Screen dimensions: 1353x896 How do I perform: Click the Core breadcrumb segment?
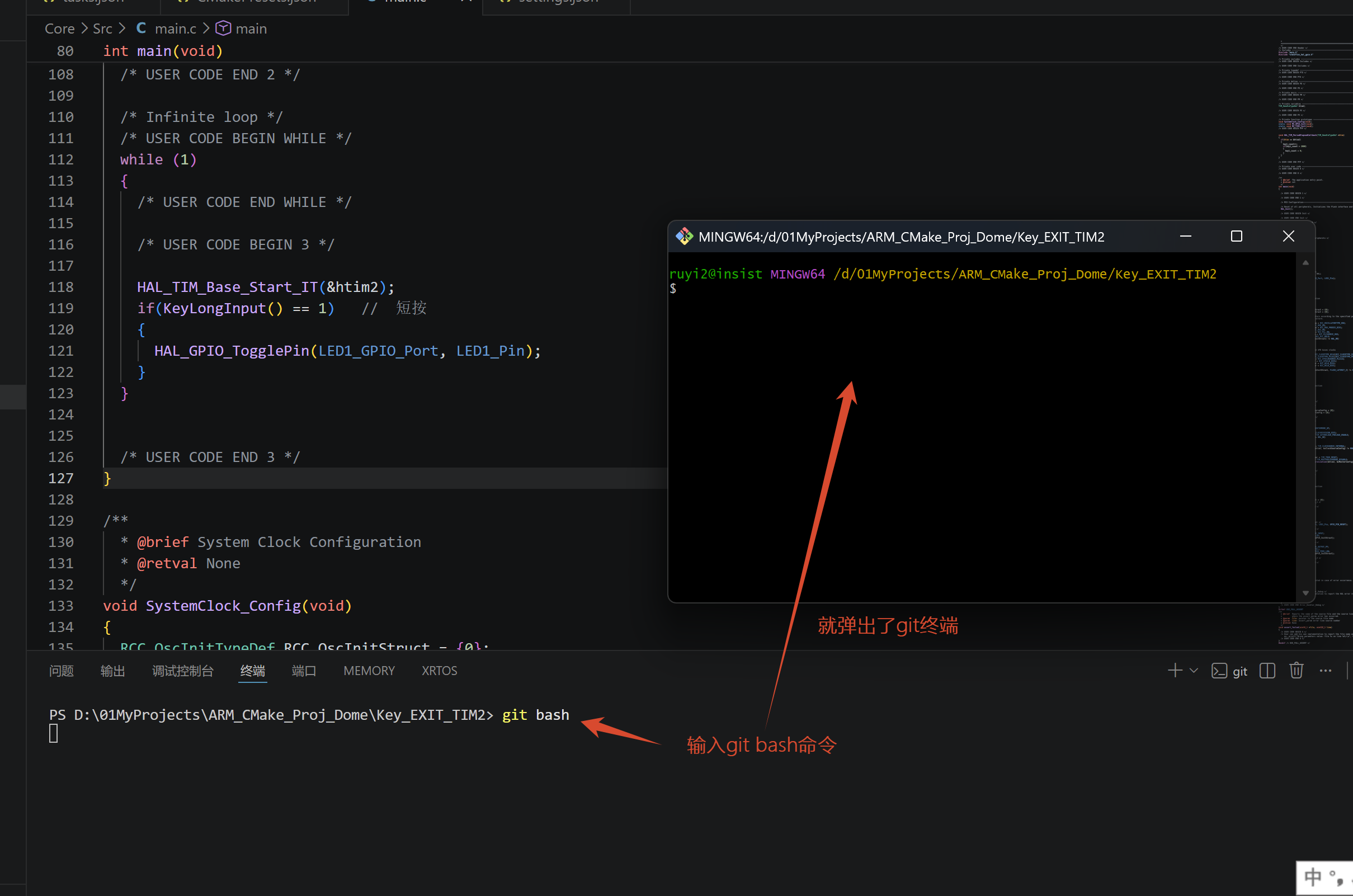tap(59, 29)
